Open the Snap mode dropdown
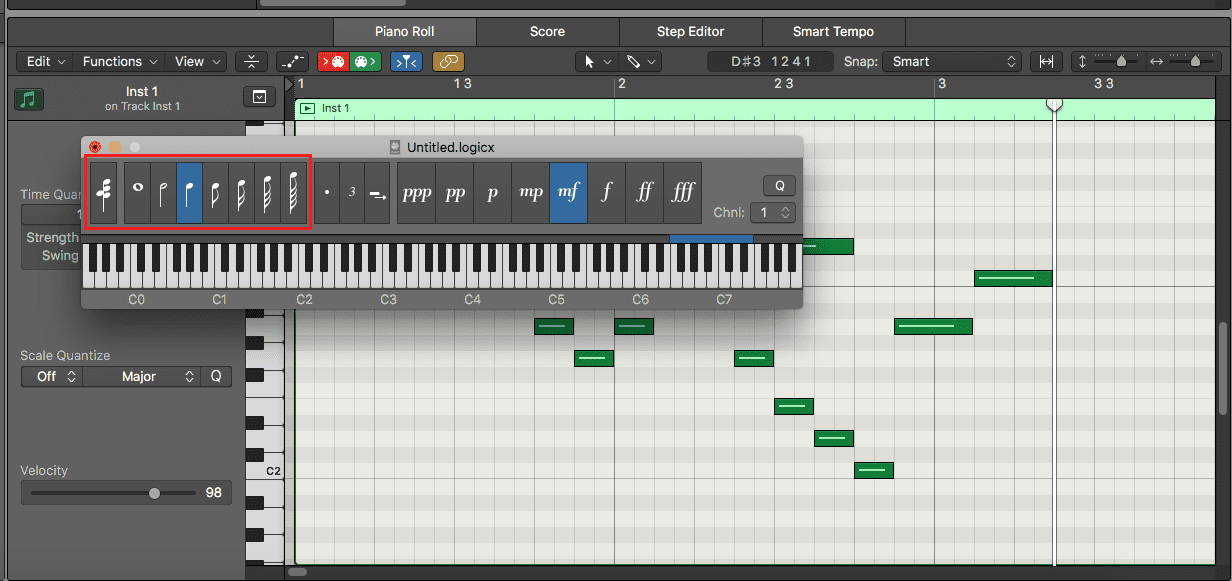This screenshot has width=1232, height=581. coord(954,62)
